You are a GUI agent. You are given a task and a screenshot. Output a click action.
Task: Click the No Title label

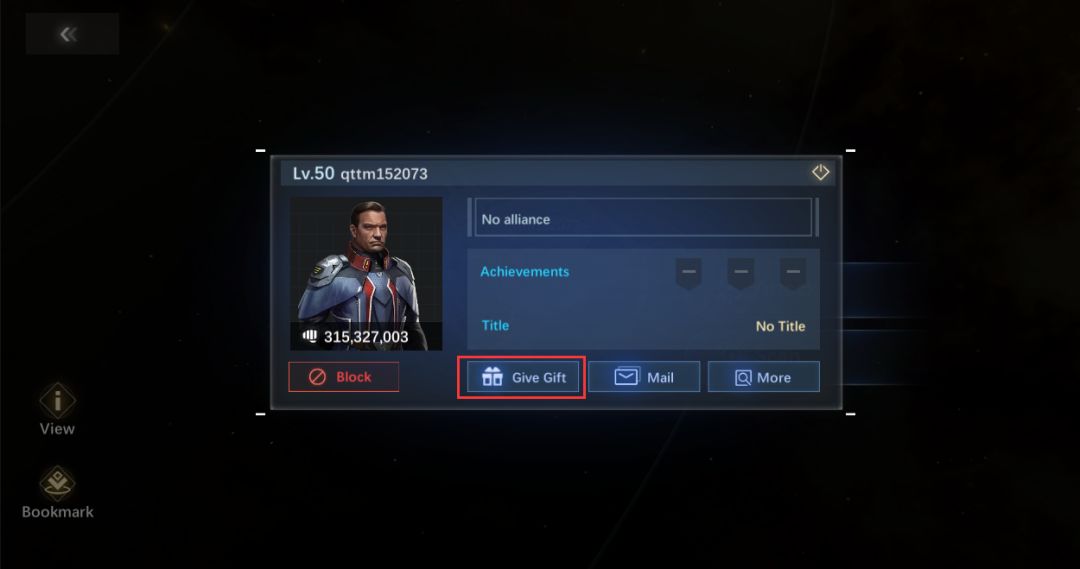coord(780,326)
